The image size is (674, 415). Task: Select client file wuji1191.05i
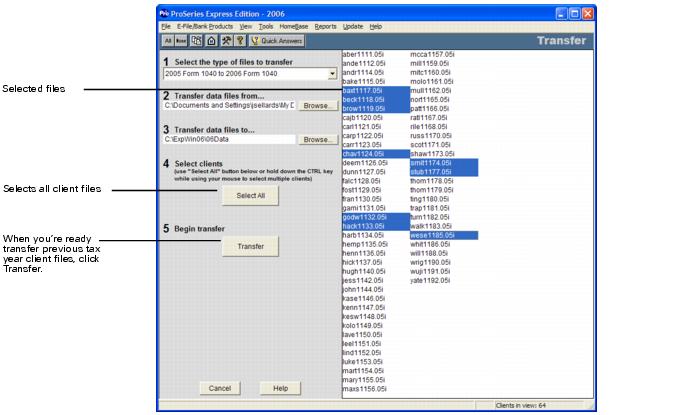click(x=430, y=271)
